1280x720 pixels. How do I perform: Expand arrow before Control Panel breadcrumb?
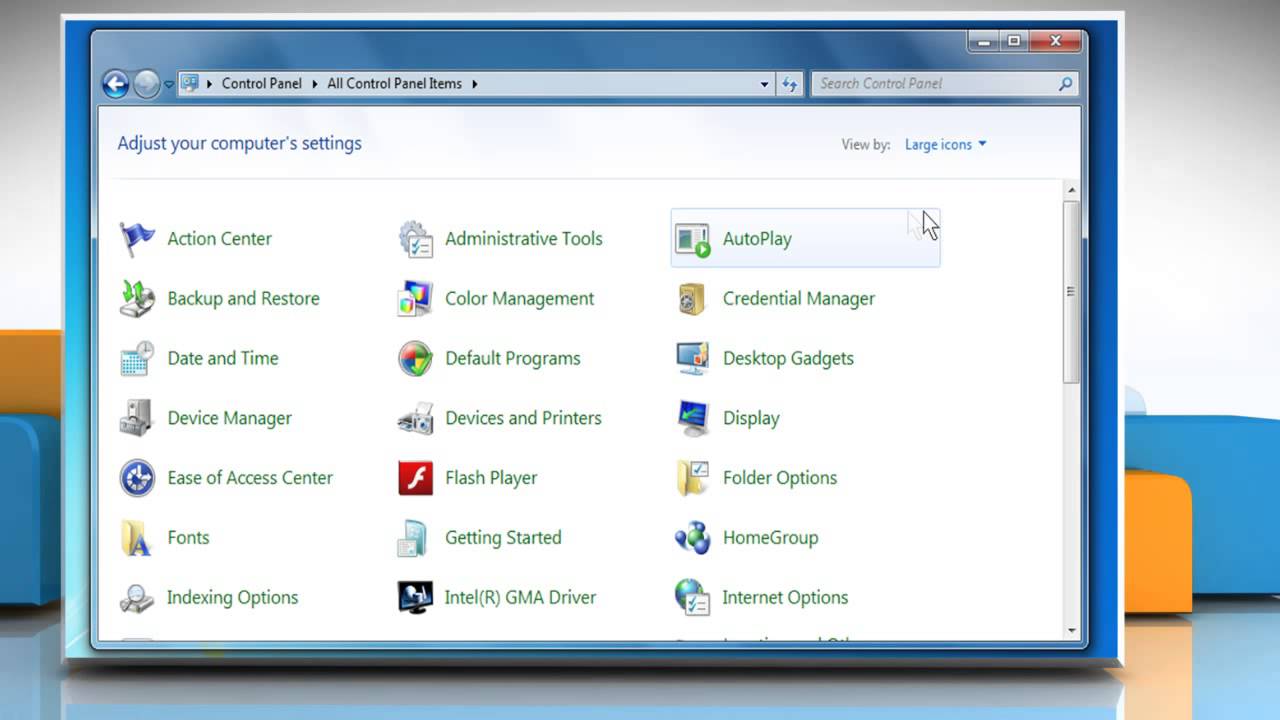tap(210, 84)
